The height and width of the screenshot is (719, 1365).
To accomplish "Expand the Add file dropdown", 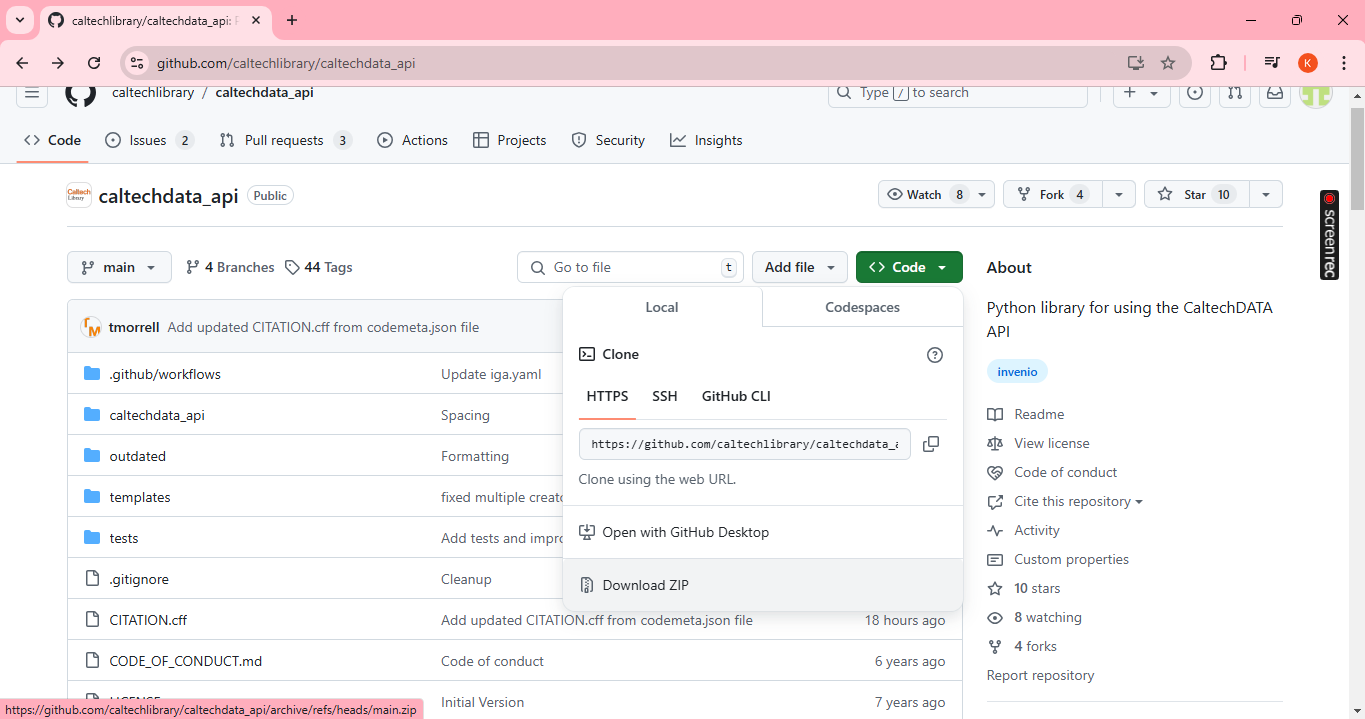I will coord(800,267).
